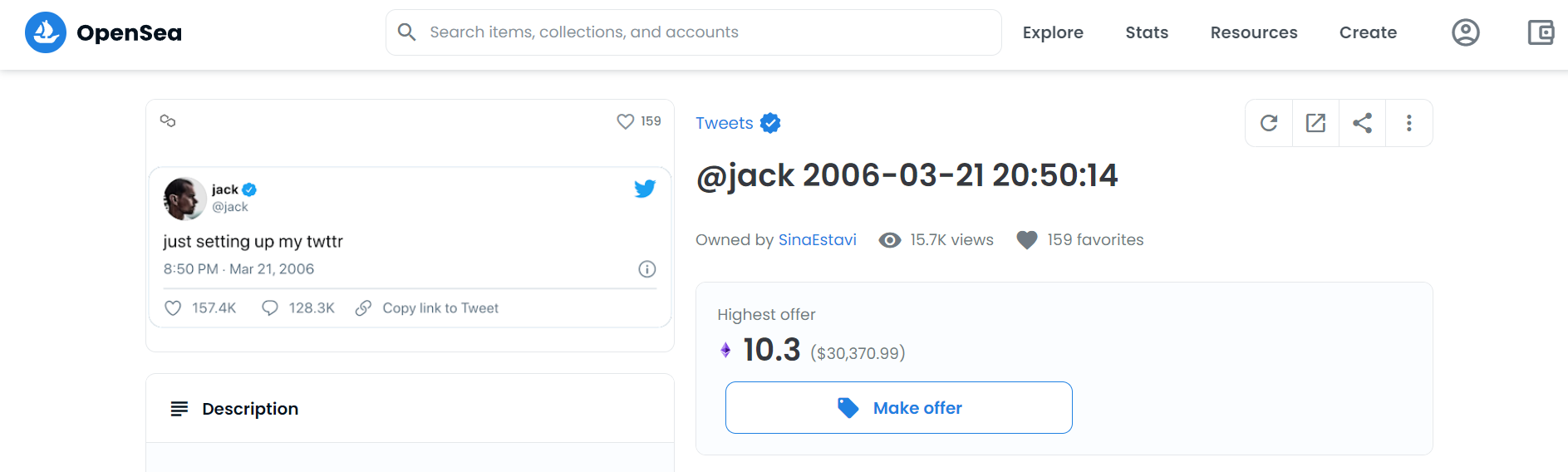Open the external link icon

(1315, 123)
